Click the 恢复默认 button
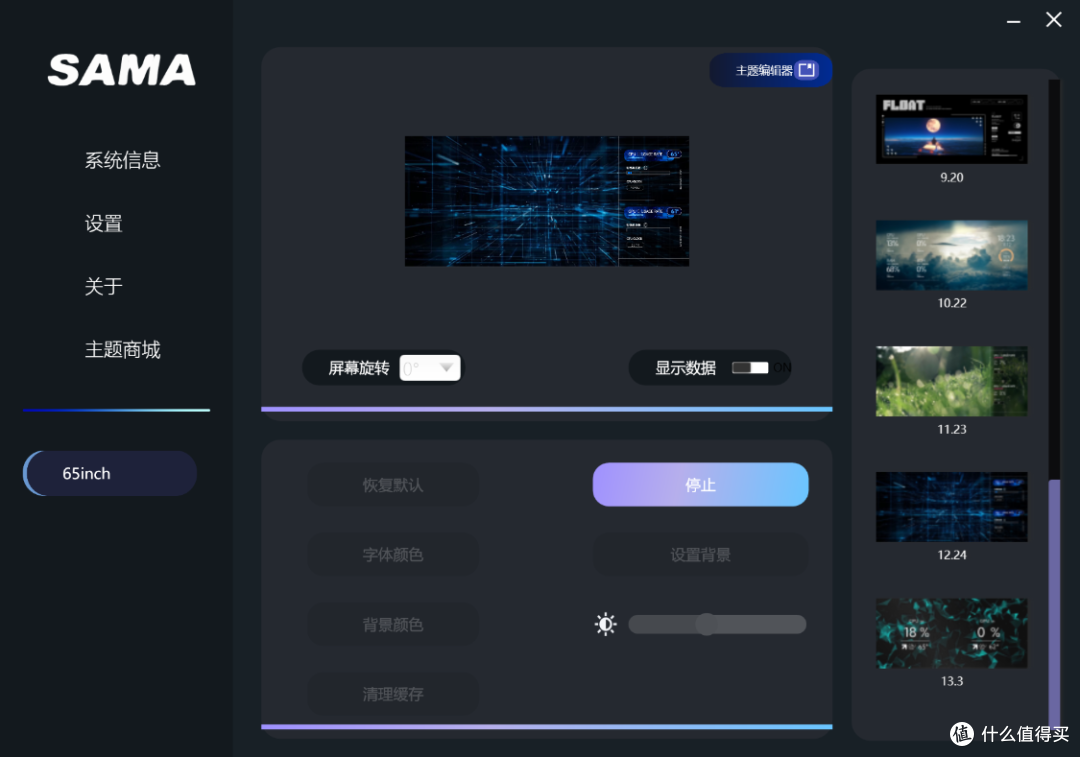1080x757 pixels. [393, 485]
